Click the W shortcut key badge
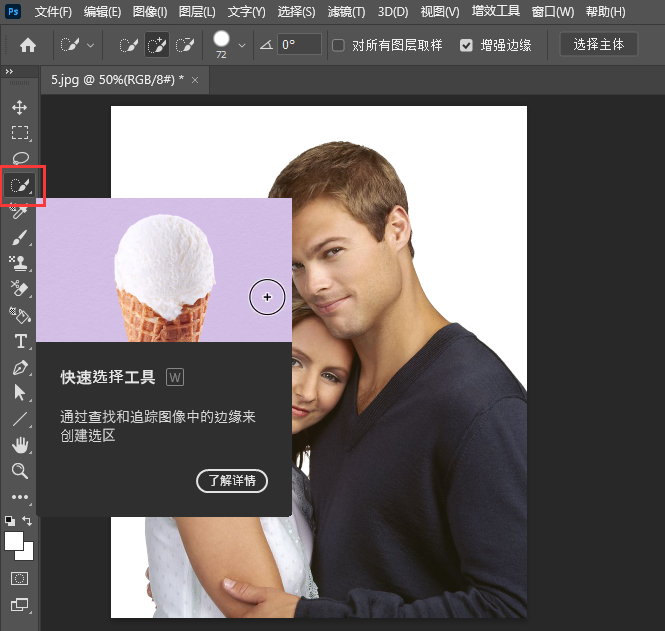This screenshot has width=665, height=631. click(175, 377)
